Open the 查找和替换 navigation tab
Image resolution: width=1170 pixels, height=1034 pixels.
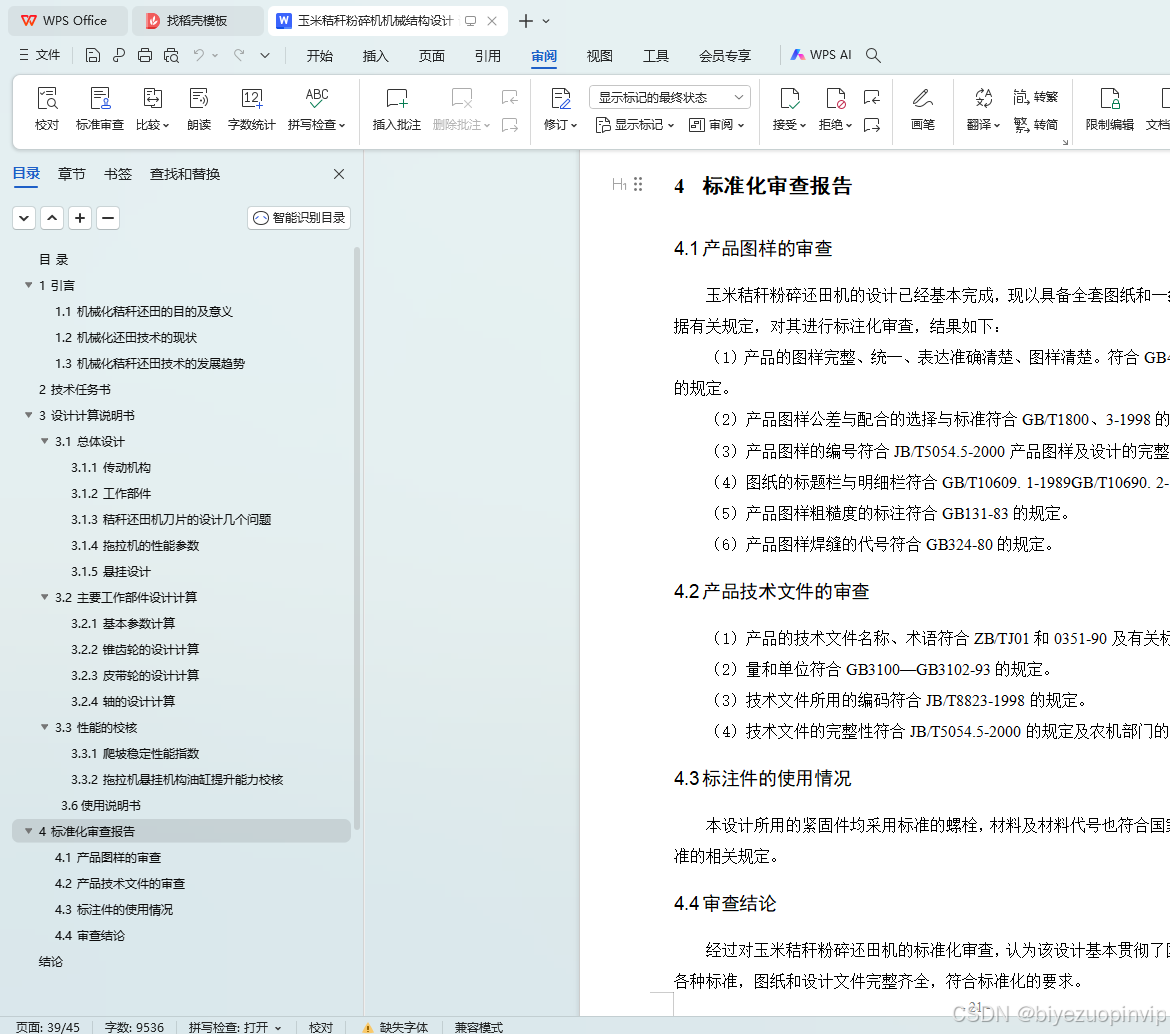(185, 174)
